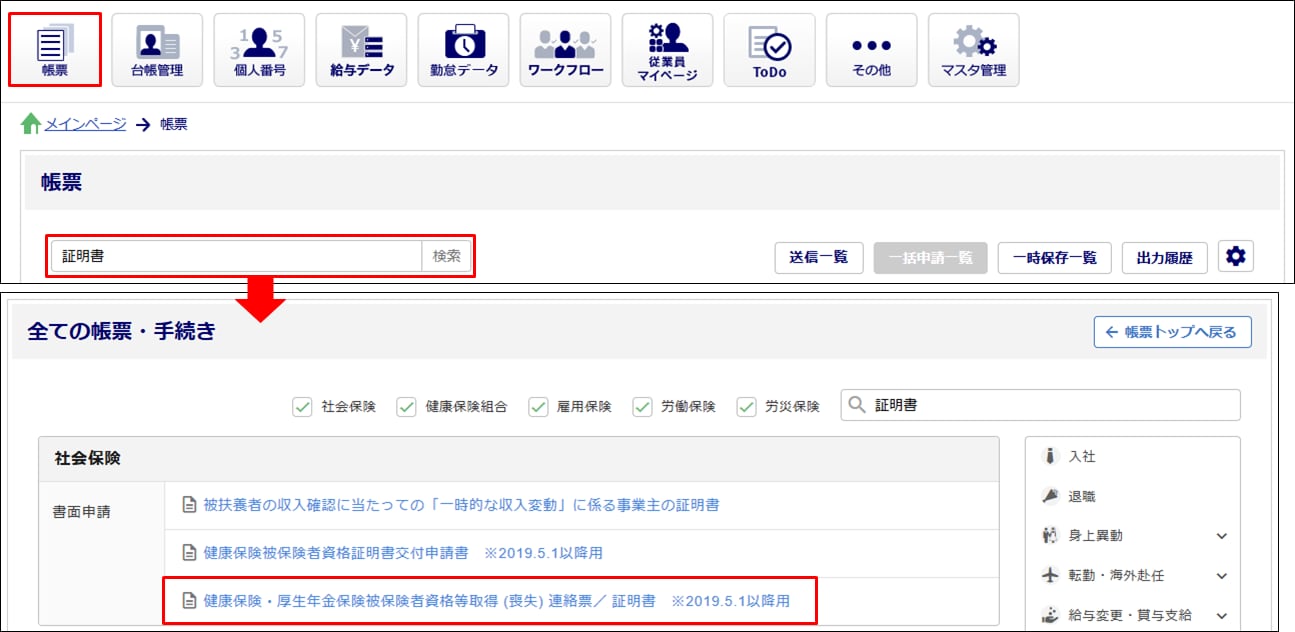Click the gear settings button beside 出力履歴
1295x632 pixels.
click(x=1236, y=257)
